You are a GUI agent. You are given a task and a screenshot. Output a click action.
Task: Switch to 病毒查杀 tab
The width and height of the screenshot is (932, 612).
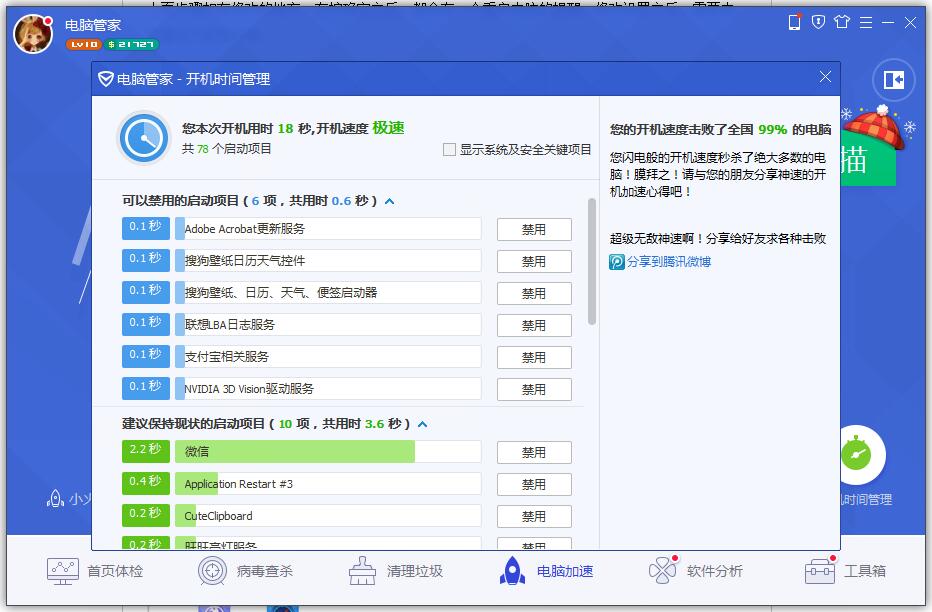coord(245,571)
